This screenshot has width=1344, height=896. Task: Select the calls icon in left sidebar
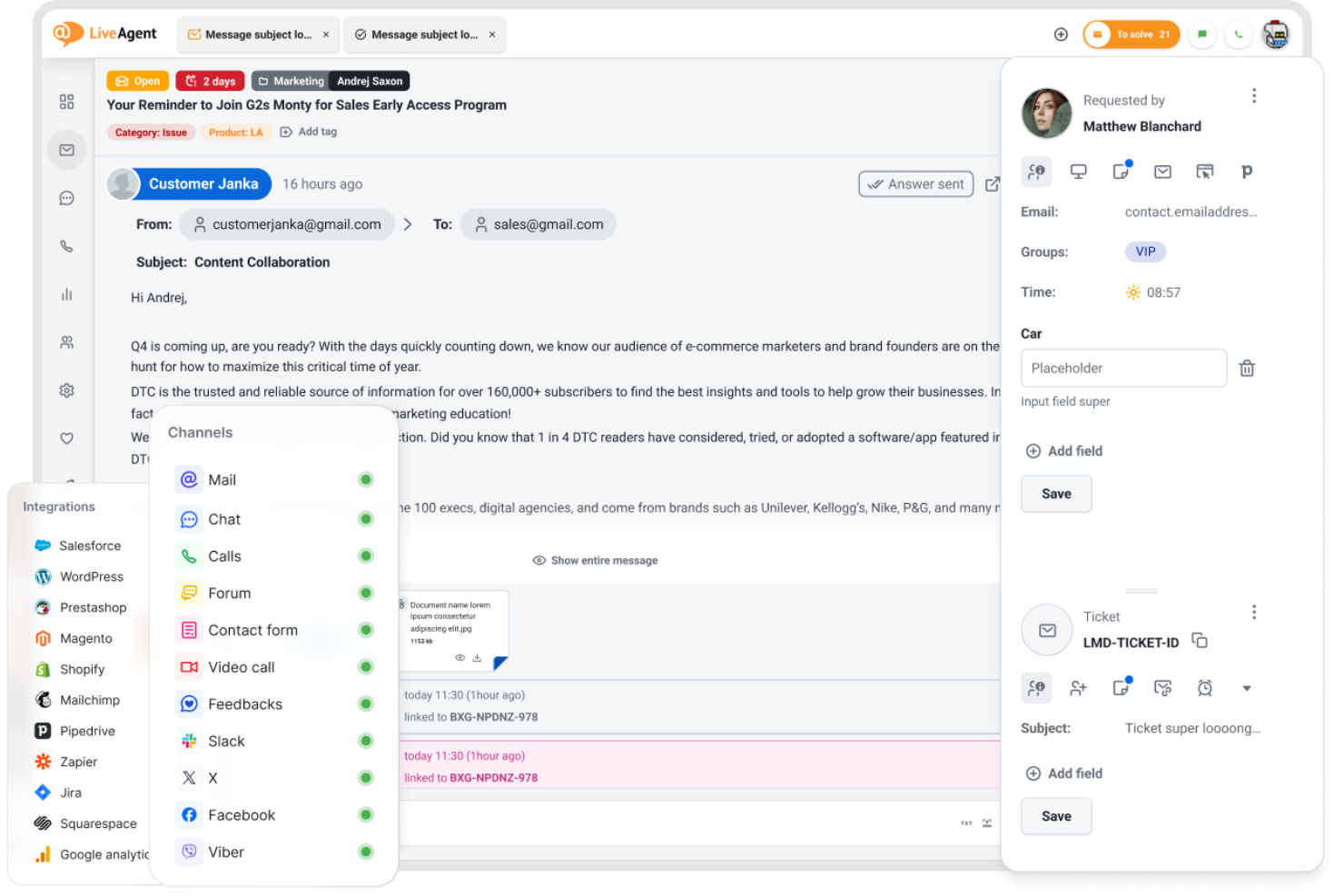coord(66,246)
